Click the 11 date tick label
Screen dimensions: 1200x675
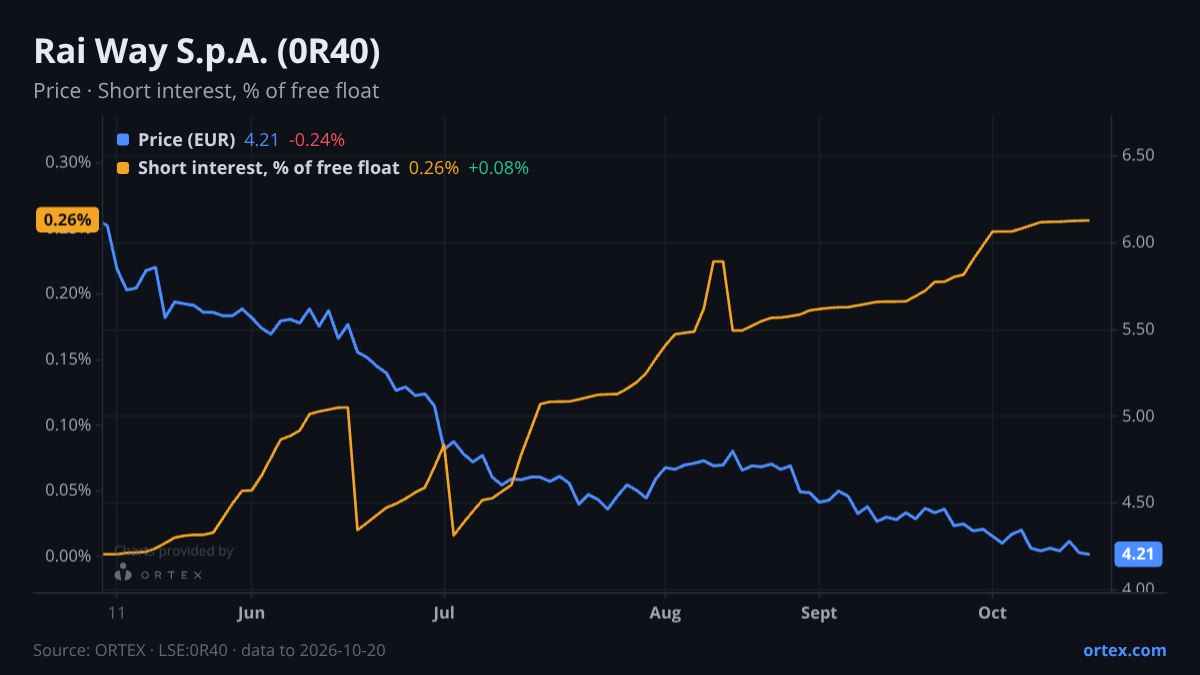[x=117, y=613]
